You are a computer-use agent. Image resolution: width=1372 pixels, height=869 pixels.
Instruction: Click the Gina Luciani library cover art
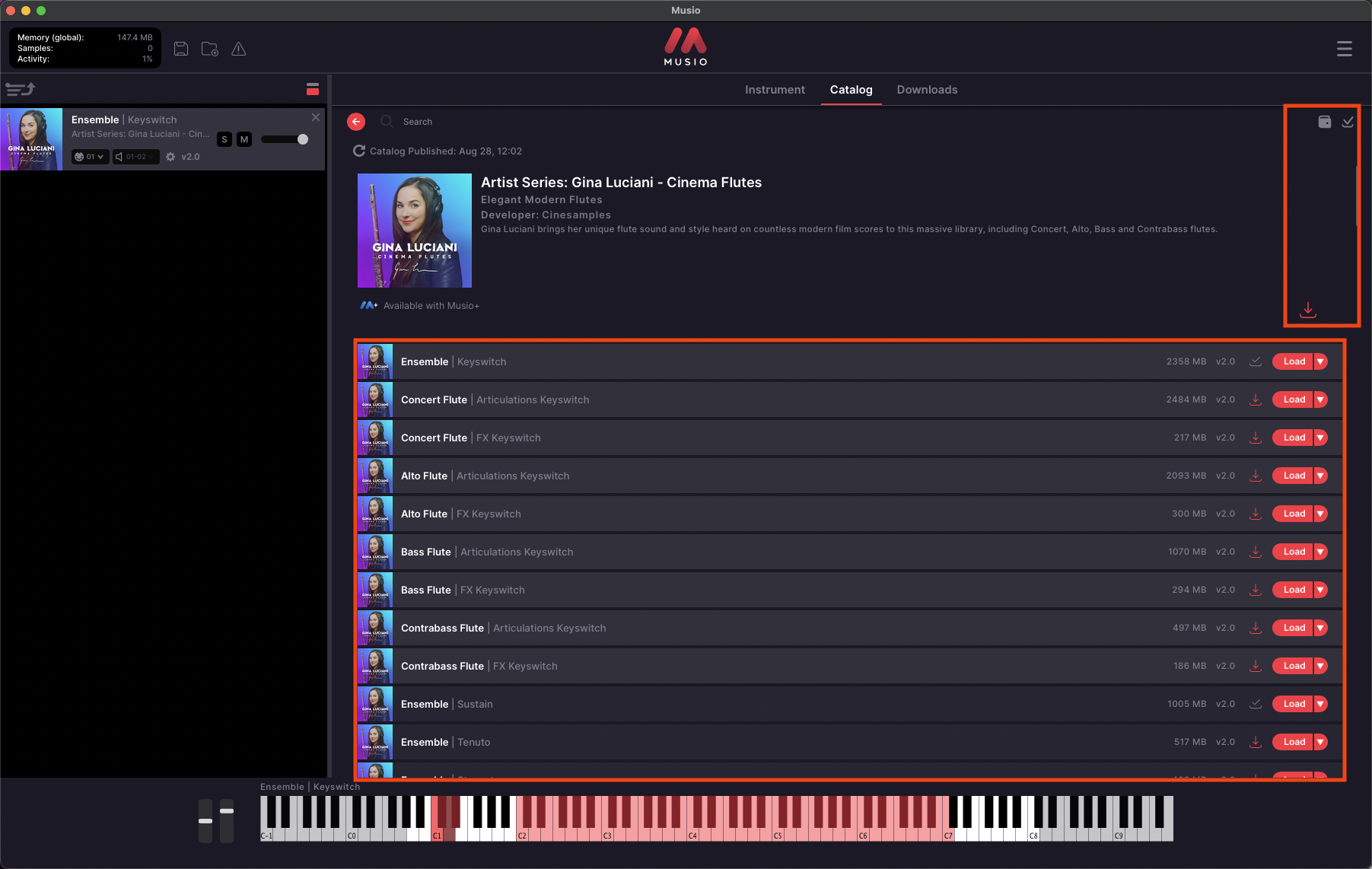[415, 231]
